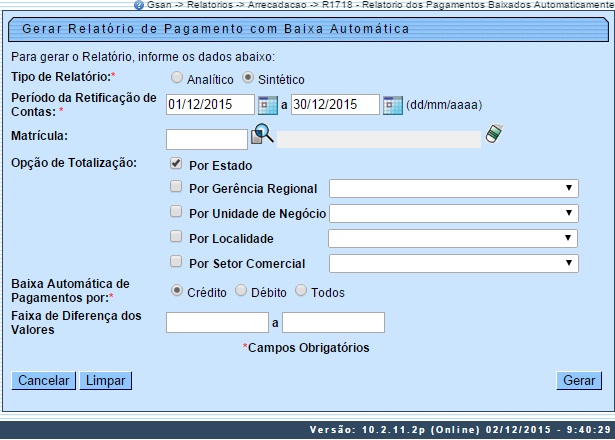
Task: Choose Débito for automatic payment write-off
Action: point(241,290)
